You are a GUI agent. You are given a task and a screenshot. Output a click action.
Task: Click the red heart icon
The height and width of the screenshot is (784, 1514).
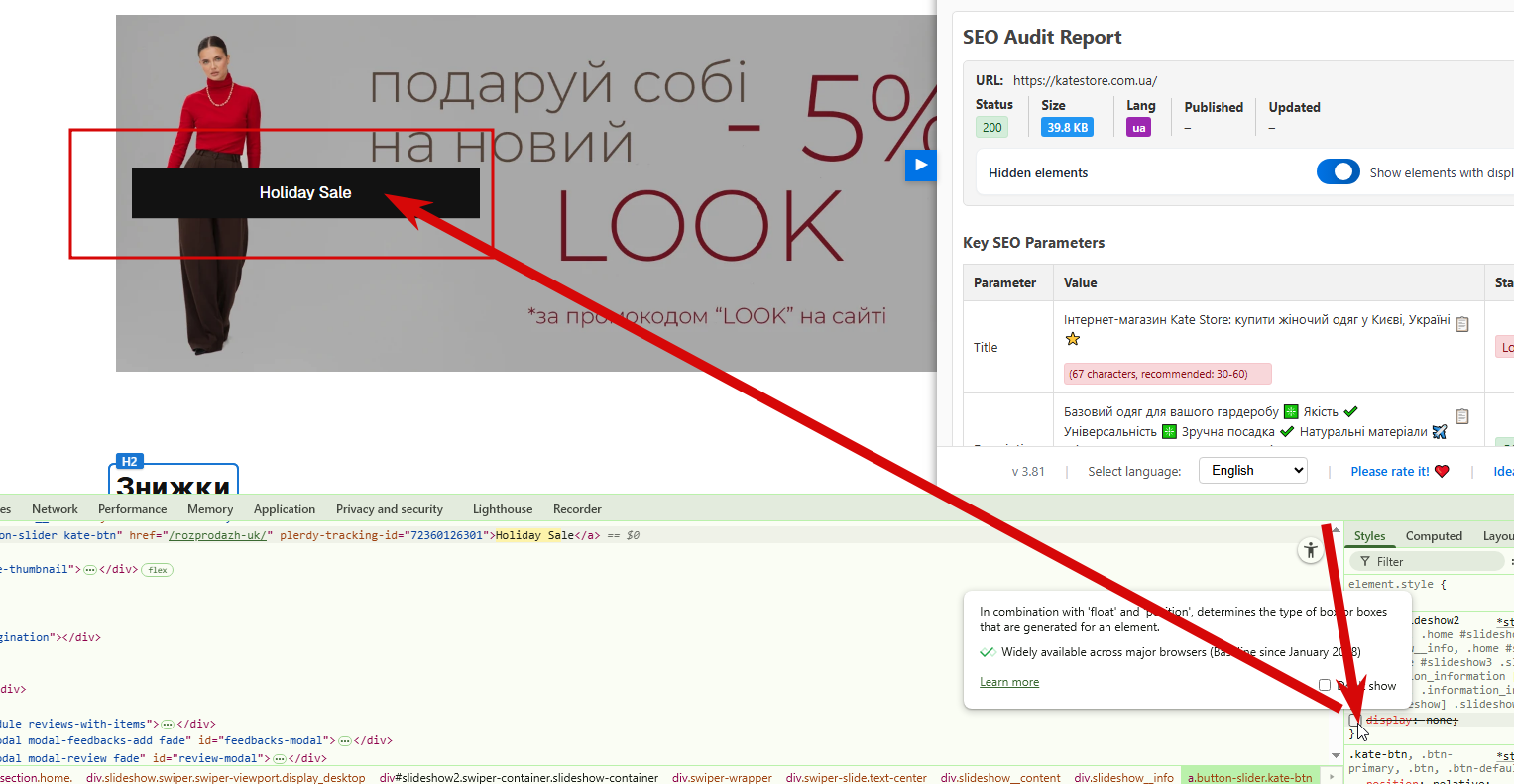click(x=1442, y=471)
